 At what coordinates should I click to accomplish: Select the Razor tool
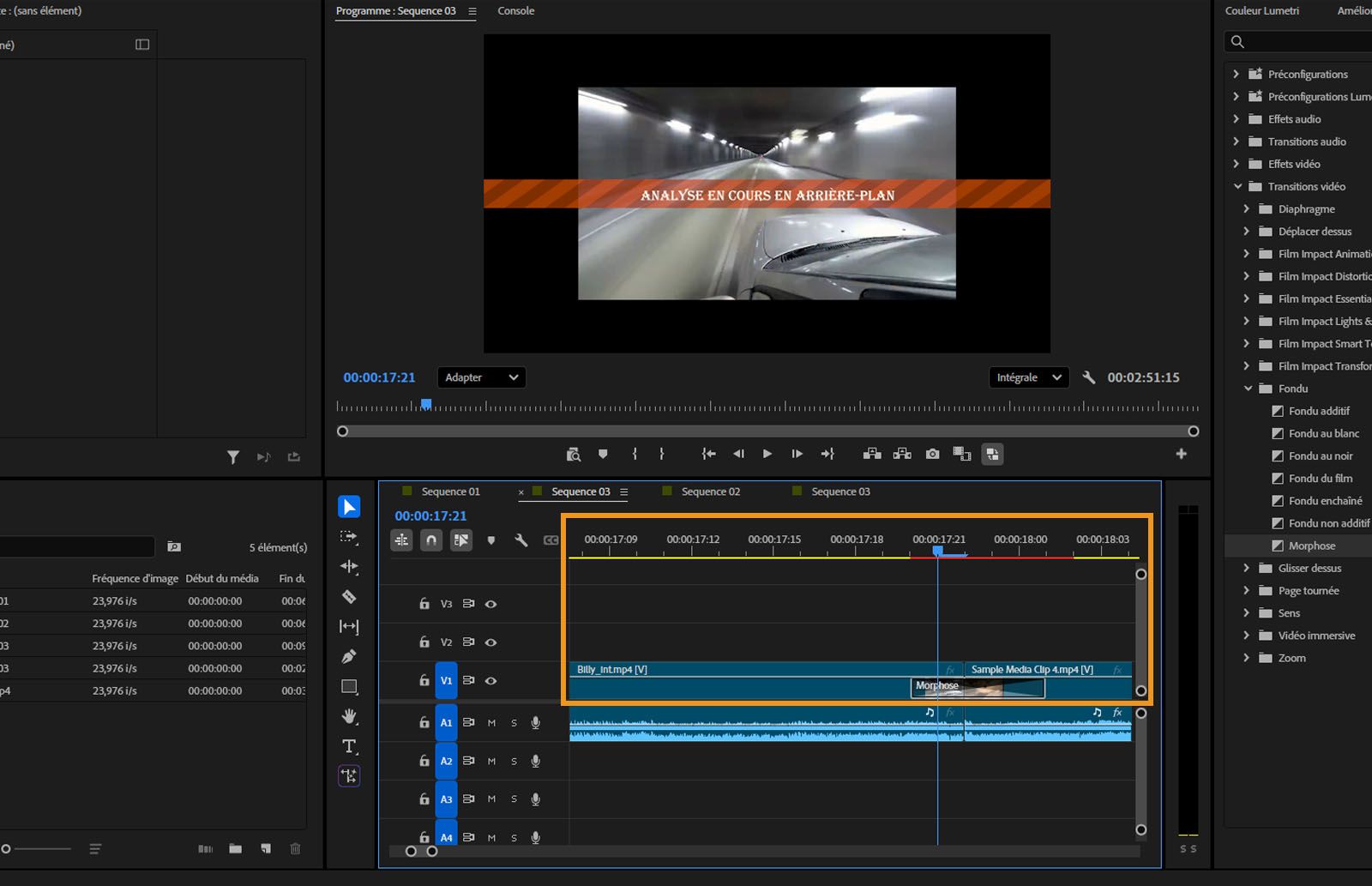coord(349,596)
